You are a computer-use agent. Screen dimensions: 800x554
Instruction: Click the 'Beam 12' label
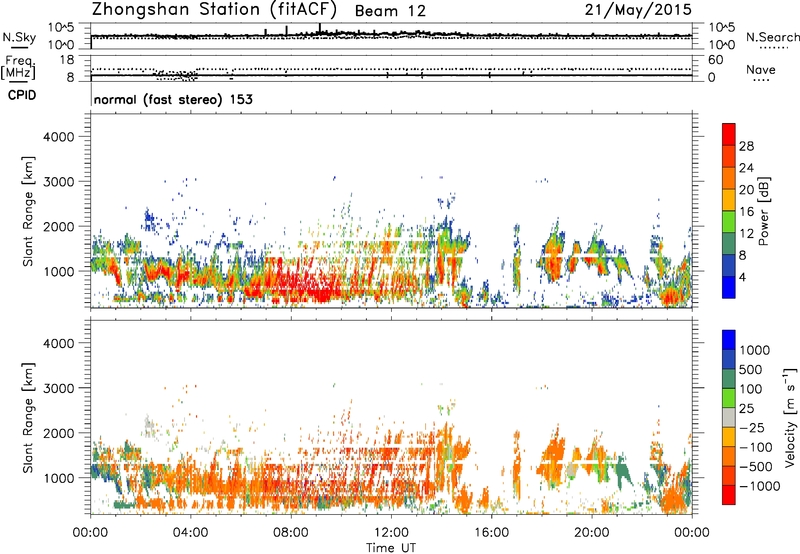coord(390,11)
